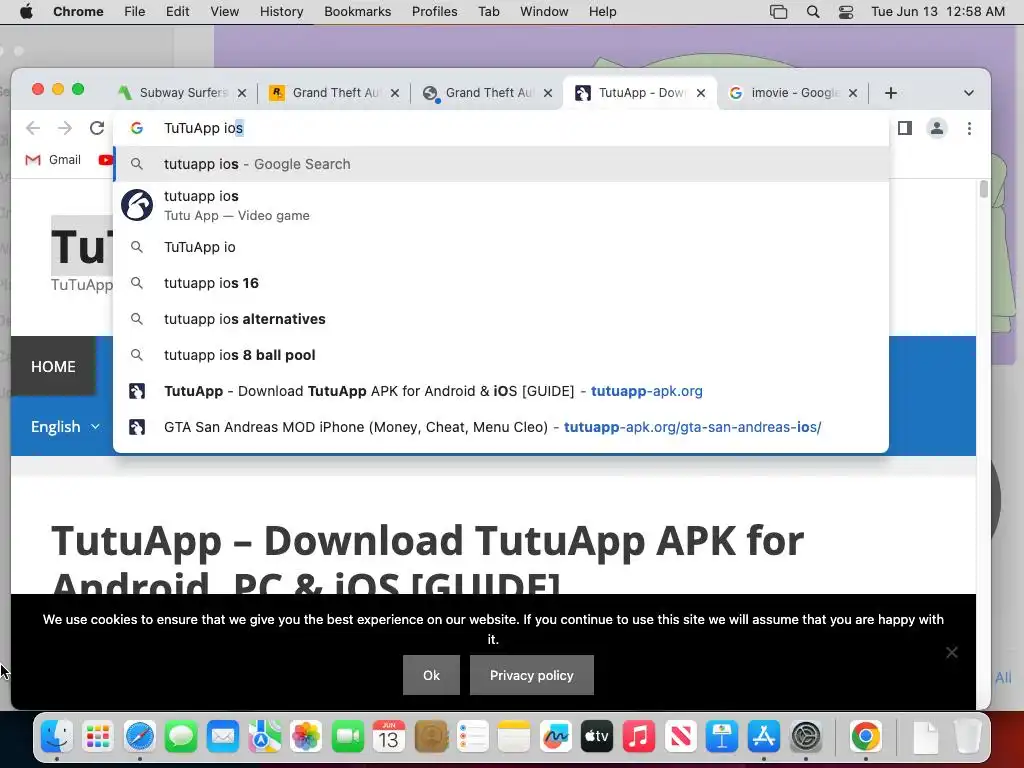Image resolution: width=1024 pixels, height=768 pixels.
Task: Dismiss the cookie banner with X
Action: click(x=952, y=652)
